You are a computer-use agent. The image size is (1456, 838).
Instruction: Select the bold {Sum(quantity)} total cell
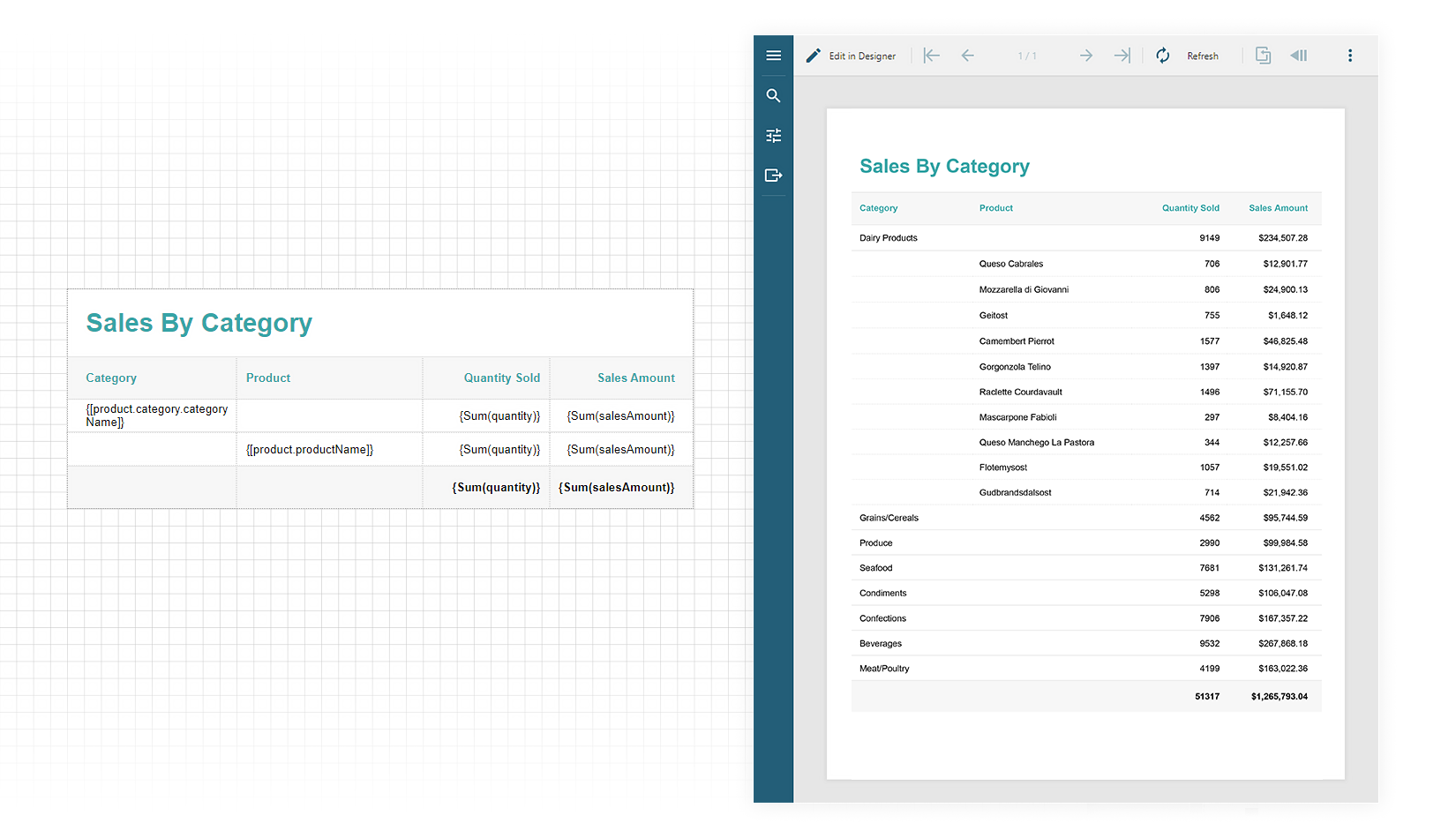486,487
